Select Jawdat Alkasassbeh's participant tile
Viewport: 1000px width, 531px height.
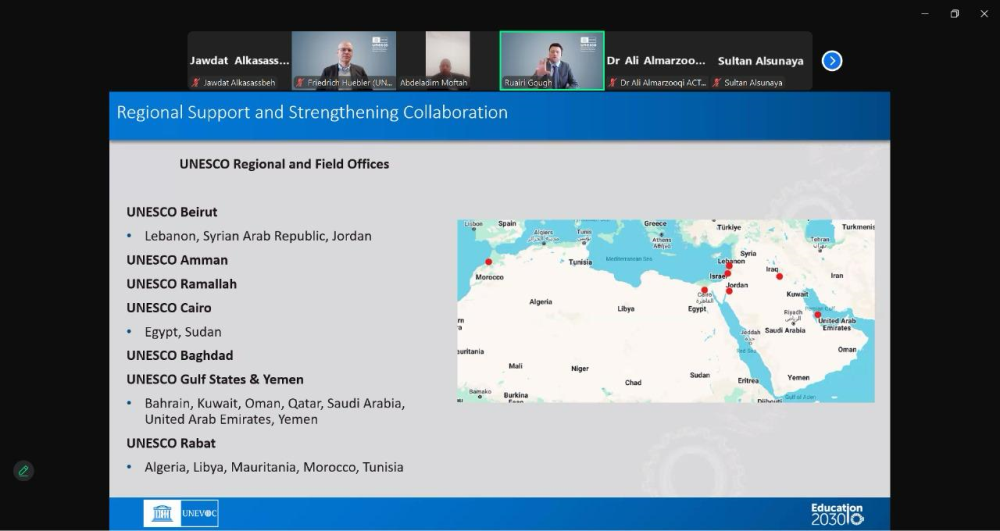click(239, 60)
